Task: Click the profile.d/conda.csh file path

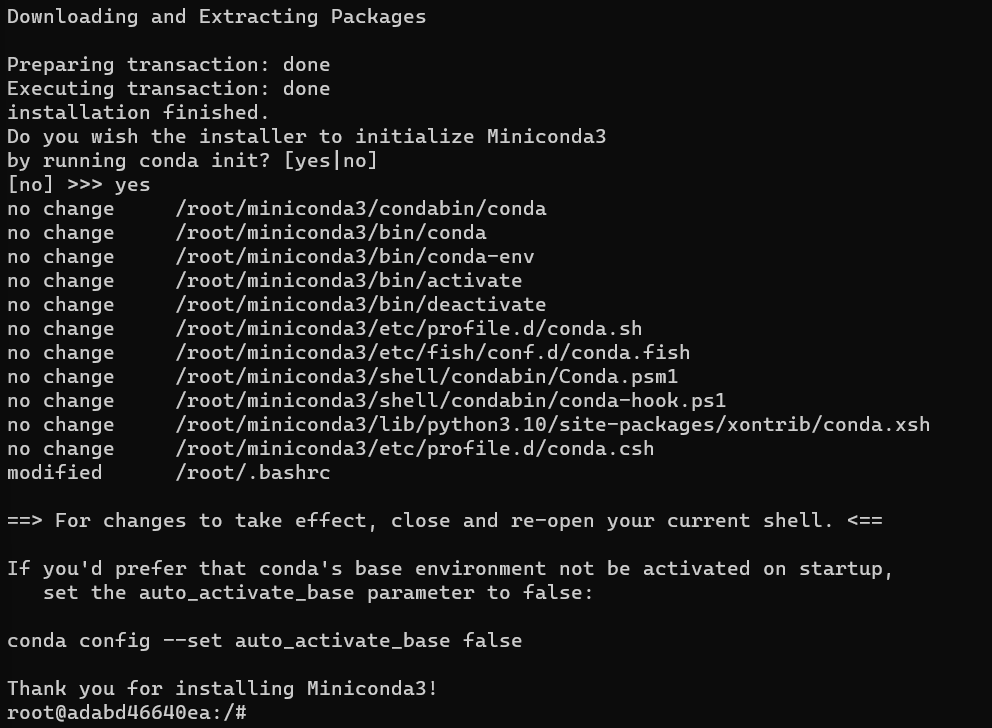Action: click(414, 449)
